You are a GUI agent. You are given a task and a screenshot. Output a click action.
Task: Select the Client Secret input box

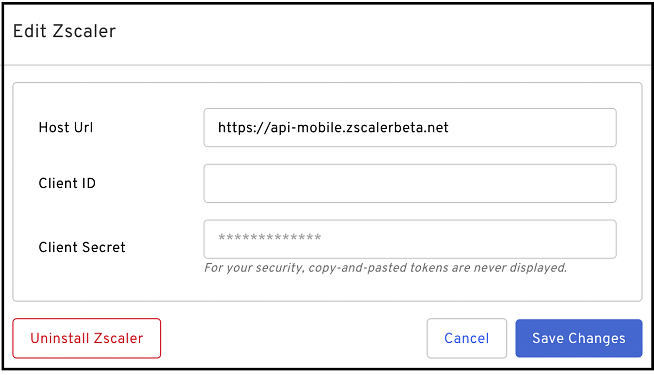(410, 239)
